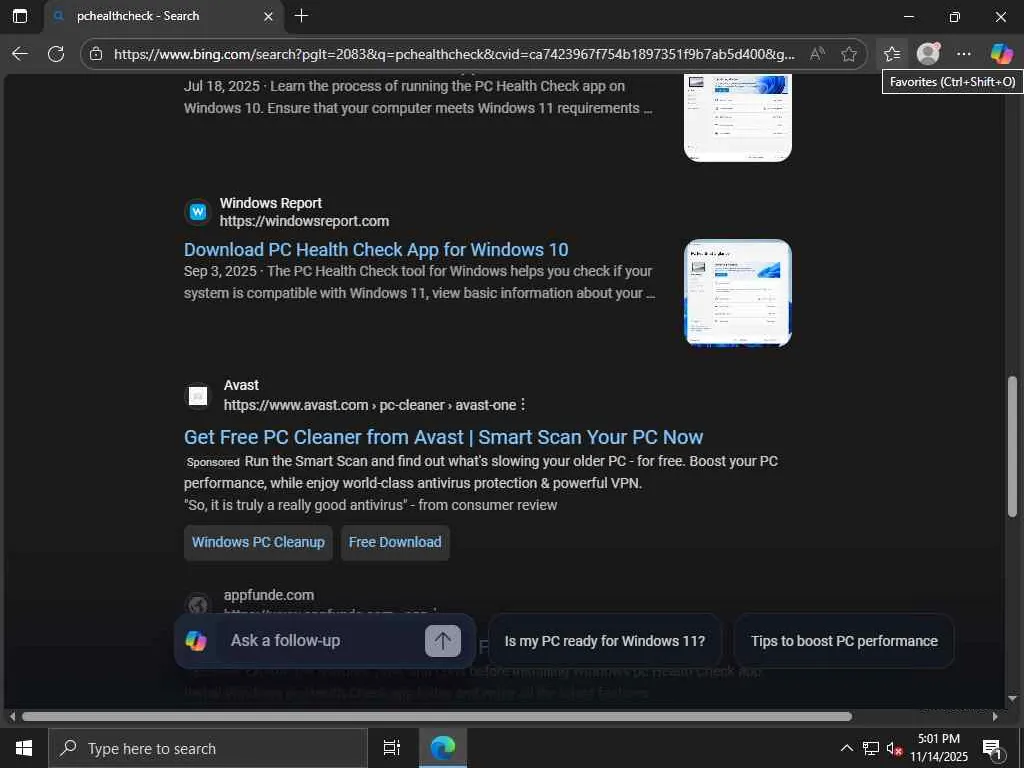This screenshot has width=1024, height=768.
Task: Click the Sep 3, 2025 result description
Action: (x=419, y=282)
